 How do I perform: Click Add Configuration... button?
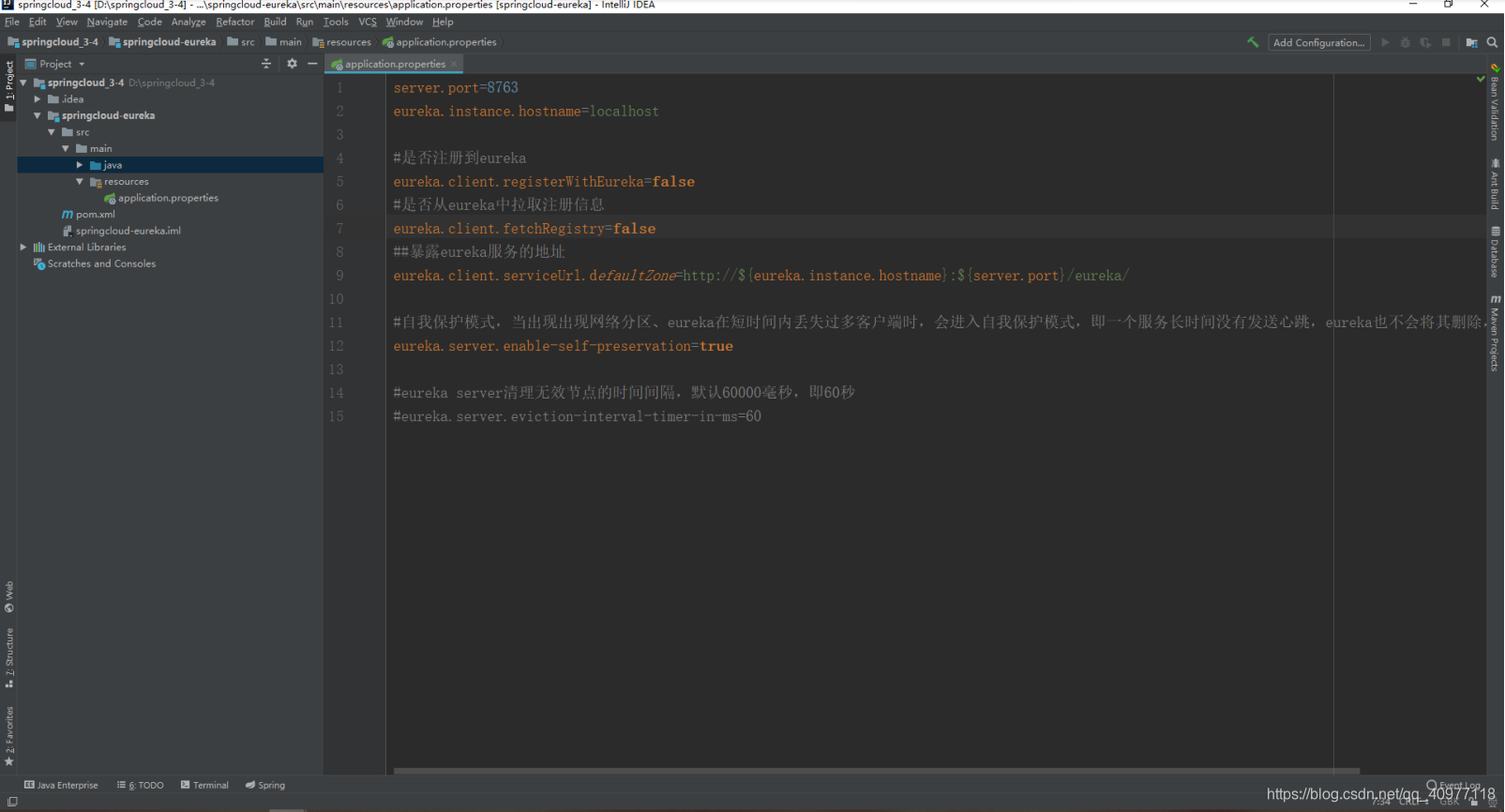click(x=1318, y=42)
